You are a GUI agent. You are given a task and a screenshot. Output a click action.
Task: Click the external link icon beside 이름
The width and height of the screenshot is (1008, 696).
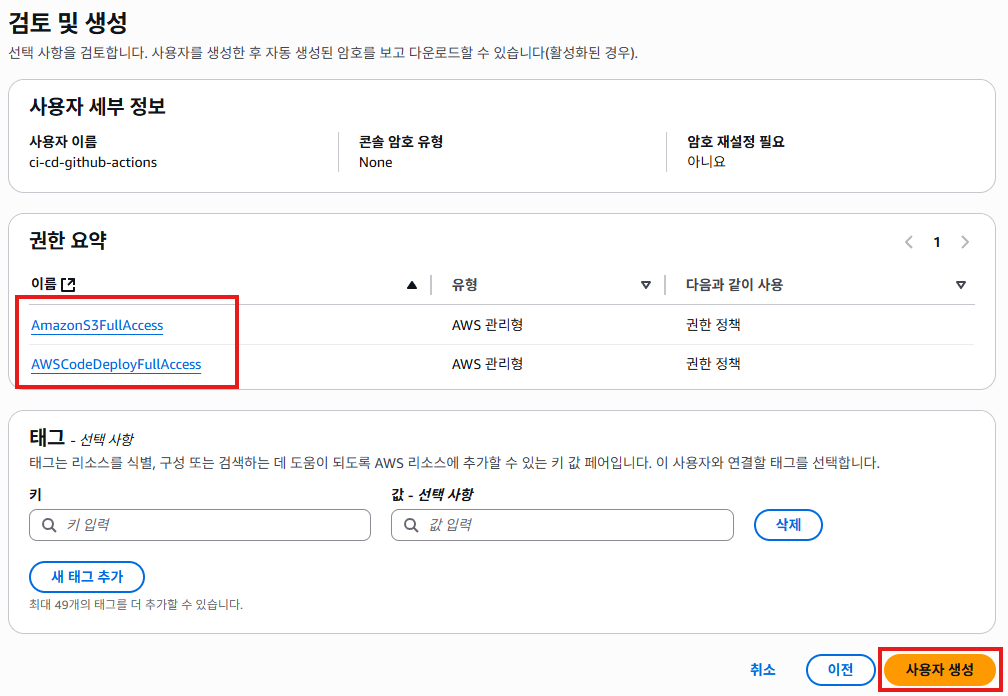[68, 285]
